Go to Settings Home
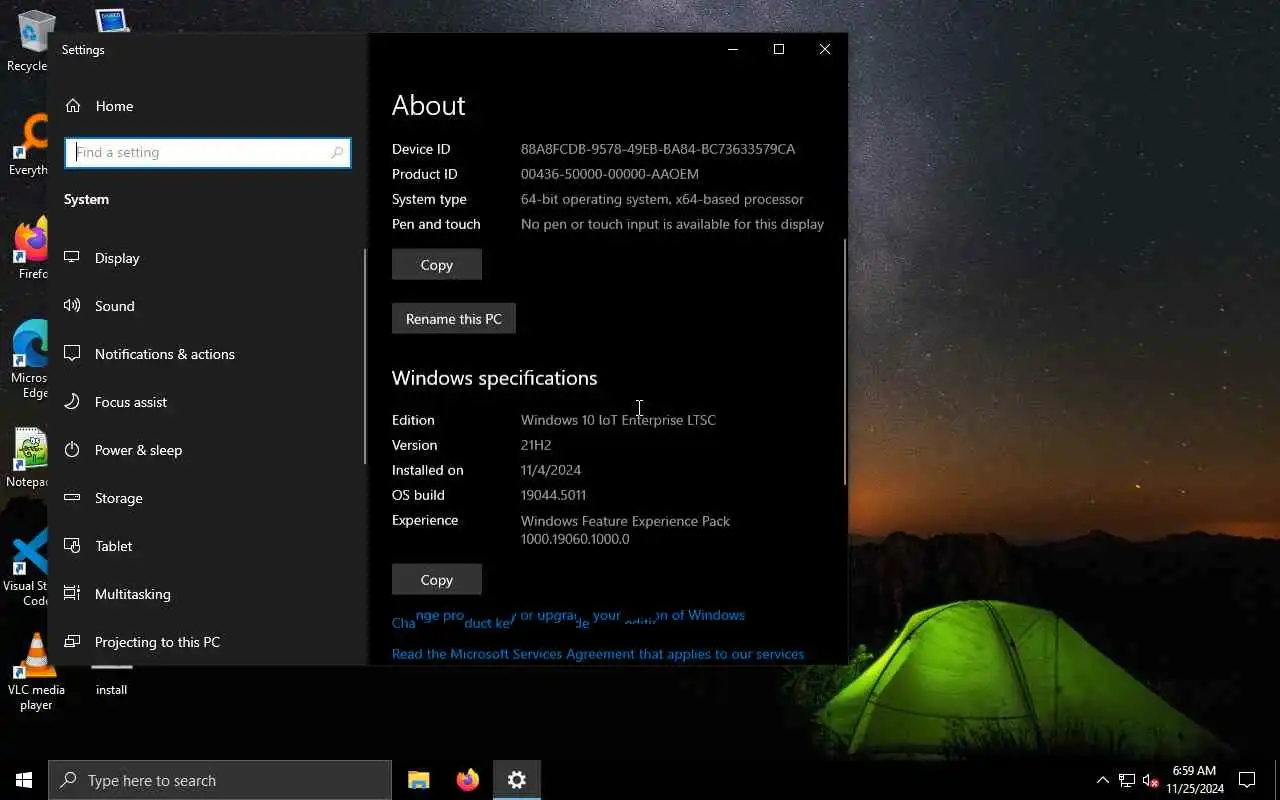 click(99, 106)
